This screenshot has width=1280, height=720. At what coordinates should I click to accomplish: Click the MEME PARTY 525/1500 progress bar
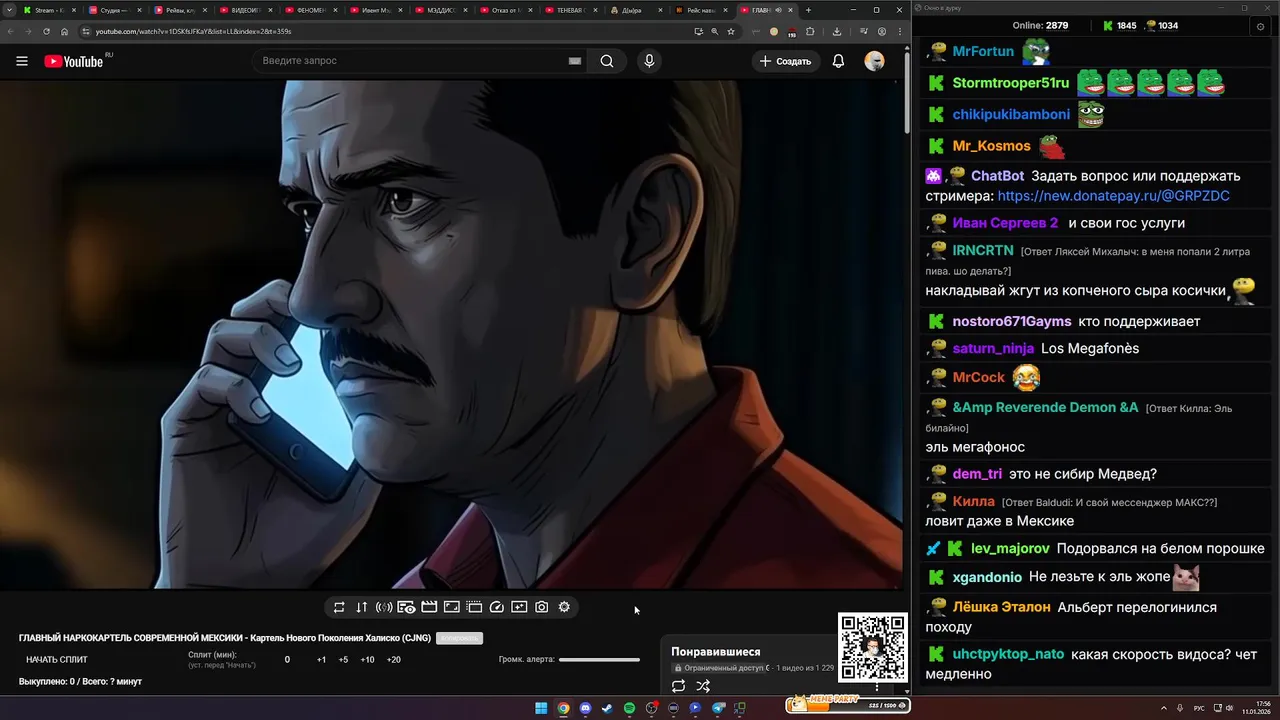[x=848, y=704]
